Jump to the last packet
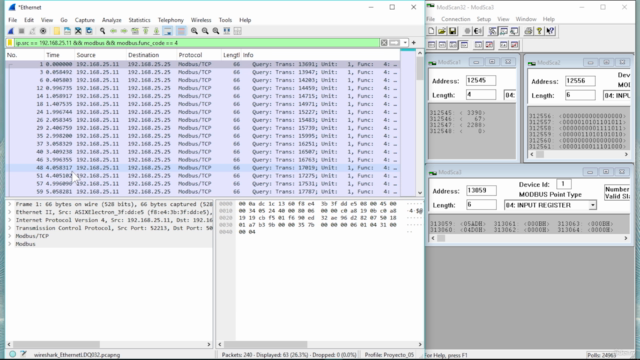The height and width of the screenshot is (360, 640). coord(156,31)
